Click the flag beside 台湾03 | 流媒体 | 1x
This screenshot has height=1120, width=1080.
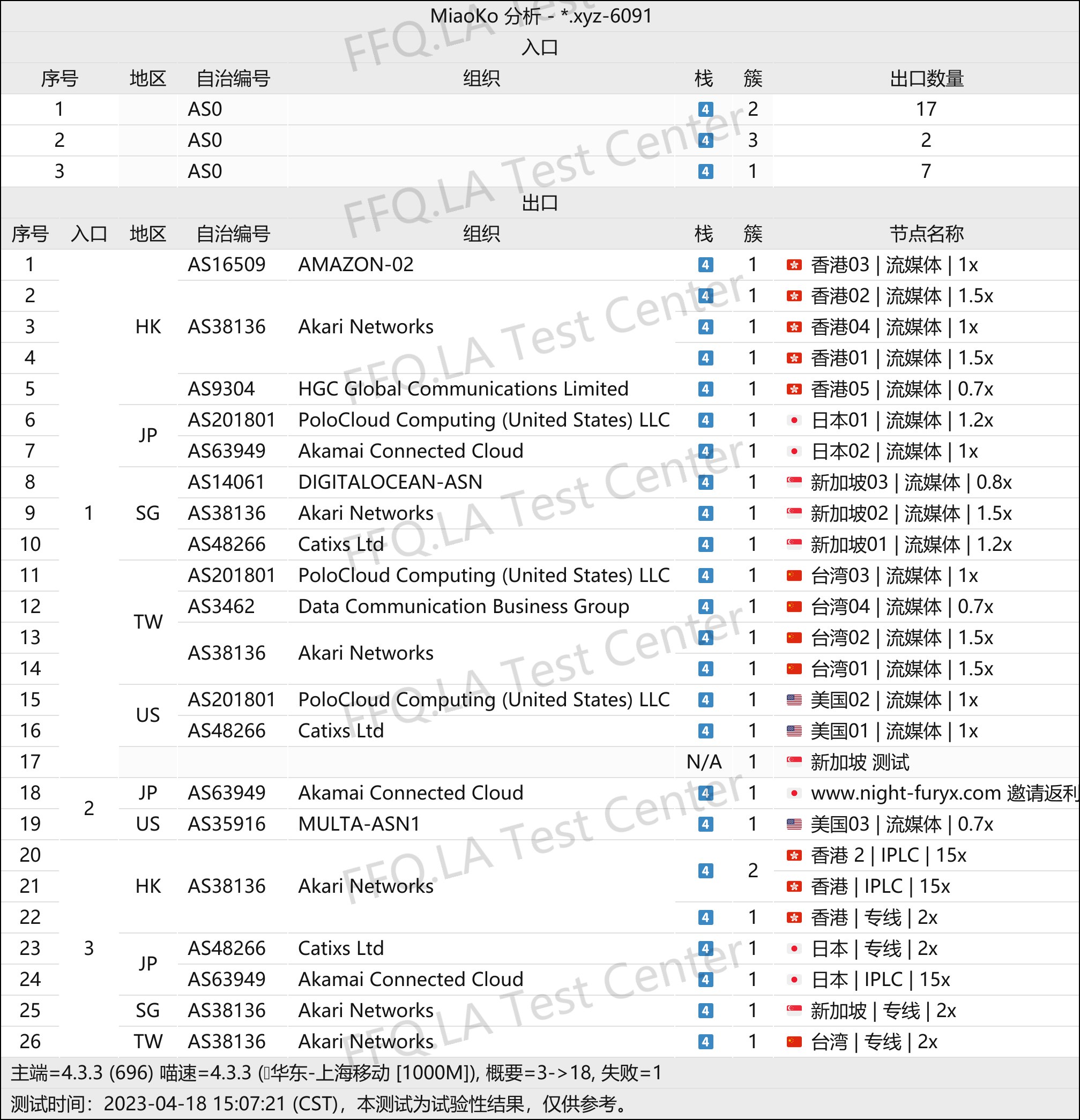(794, 576)
